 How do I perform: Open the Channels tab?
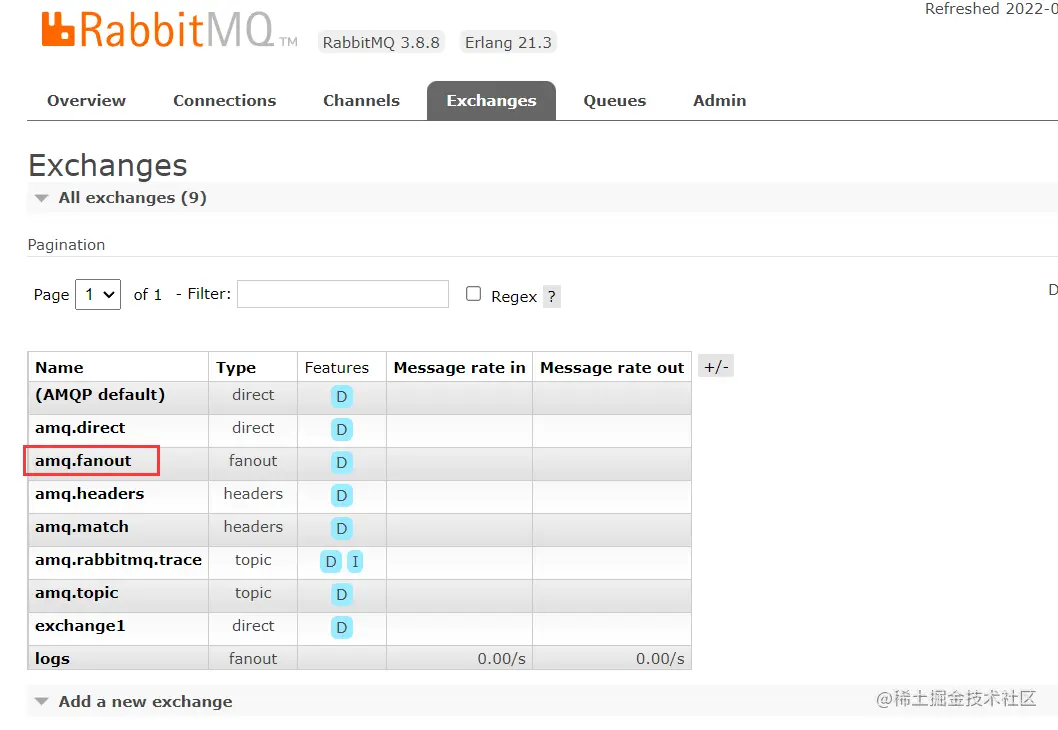362,101
